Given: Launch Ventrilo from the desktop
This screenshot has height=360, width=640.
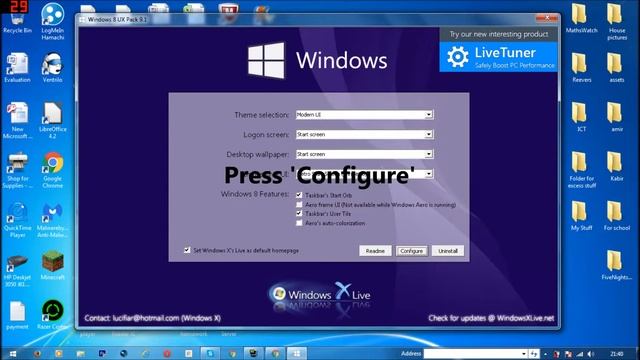Looking at the screenshot, I should (x=53, y=67).
